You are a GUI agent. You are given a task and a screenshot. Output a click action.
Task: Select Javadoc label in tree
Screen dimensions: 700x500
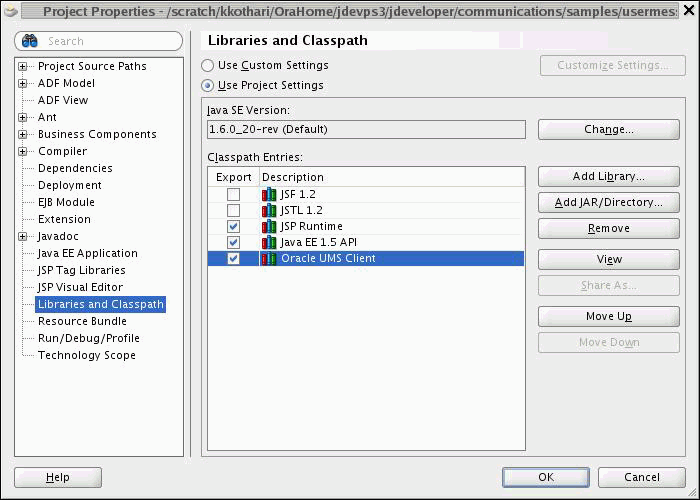[x=58, y=236]
